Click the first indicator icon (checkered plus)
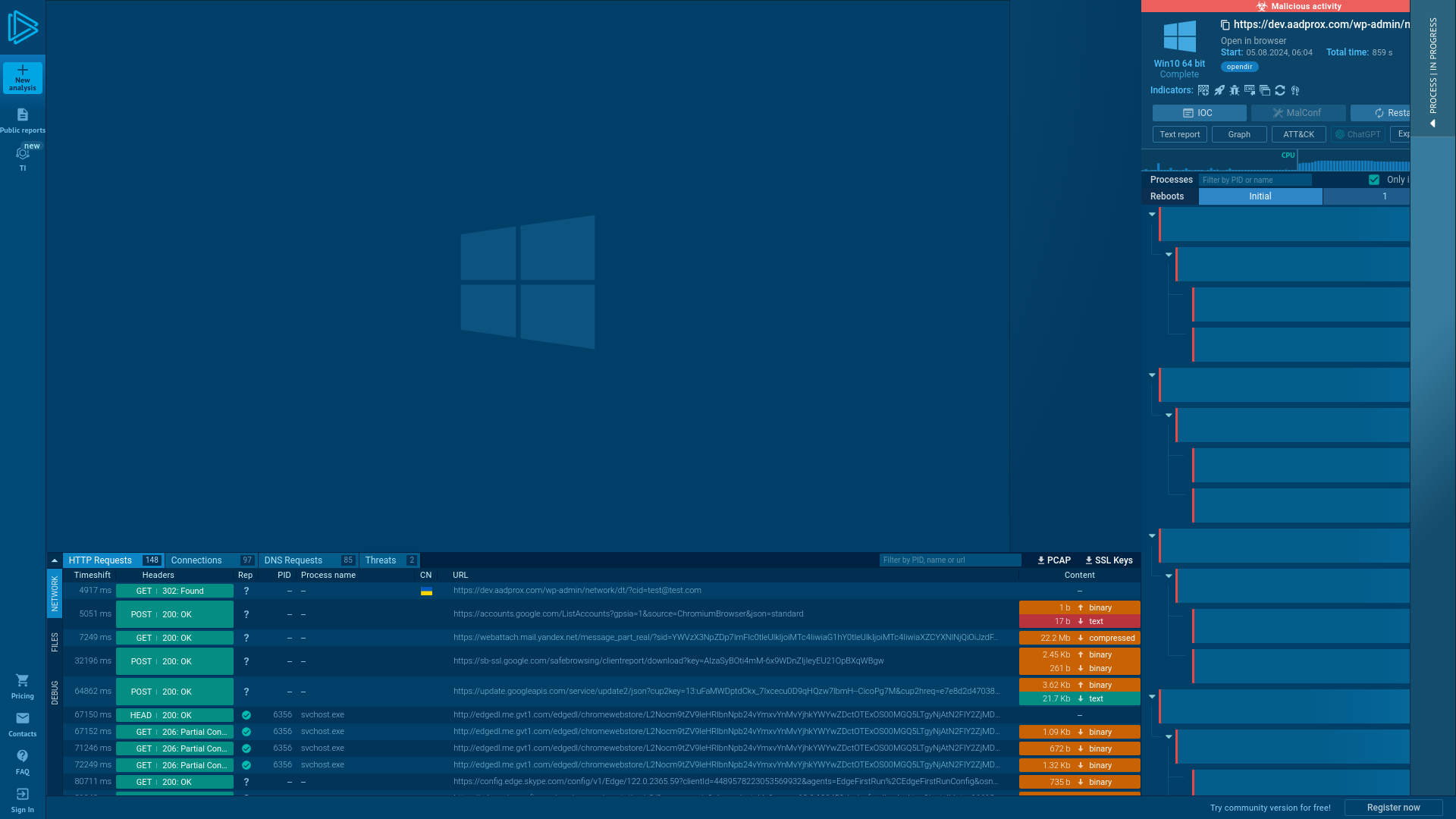Image resolution: width=1456 pixels, height=819 pixels. tap(1203, 90)
